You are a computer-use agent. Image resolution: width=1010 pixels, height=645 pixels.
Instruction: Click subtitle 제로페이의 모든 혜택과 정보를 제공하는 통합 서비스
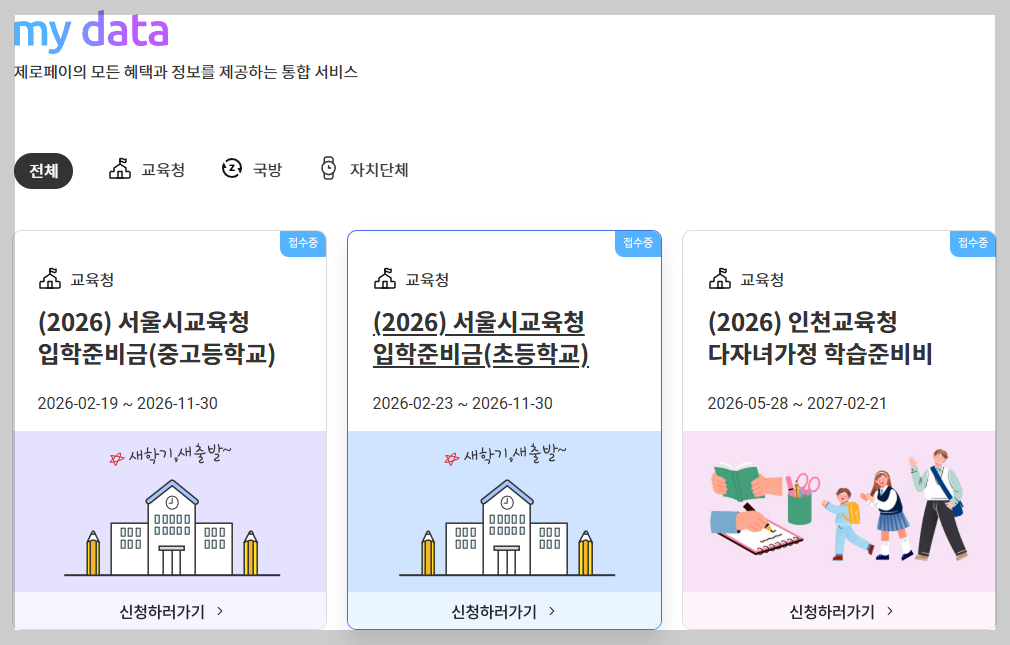(186, 72)
